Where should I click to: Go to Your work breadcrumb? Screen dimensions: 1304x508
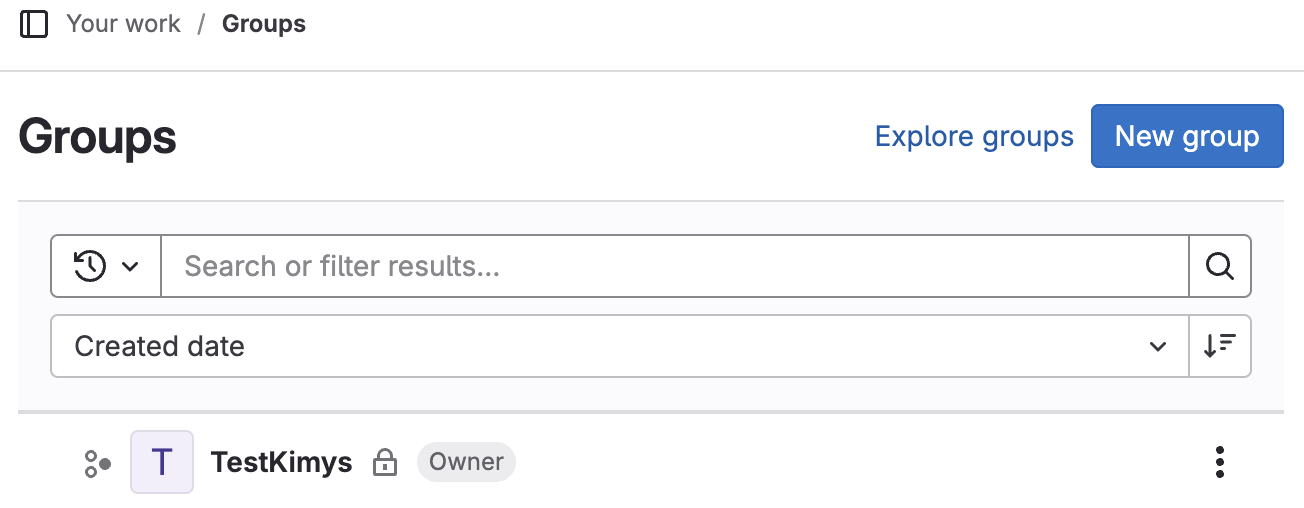pos(123,24)
